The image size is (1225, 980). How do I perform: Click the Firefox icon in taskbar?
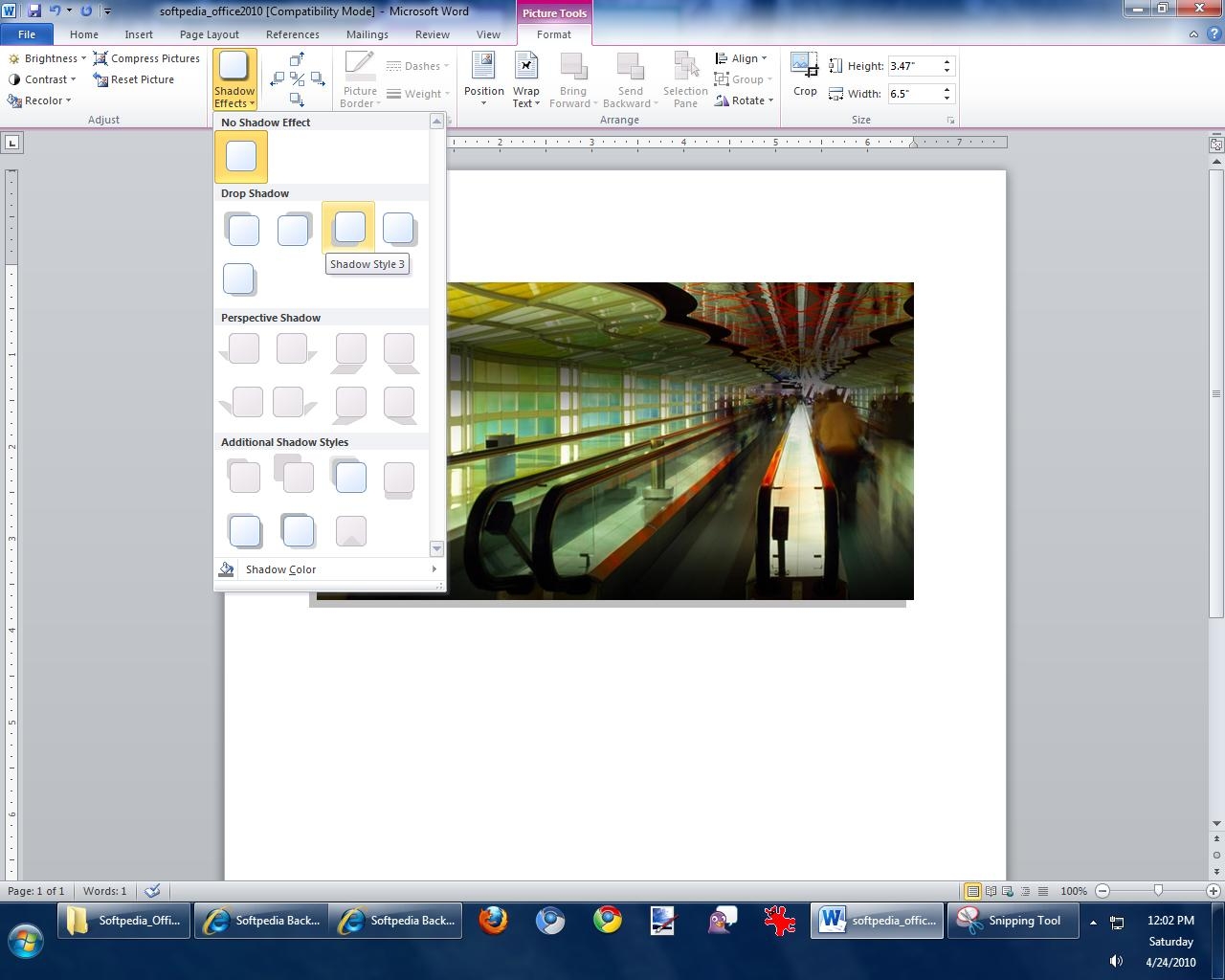coord(493,921)
